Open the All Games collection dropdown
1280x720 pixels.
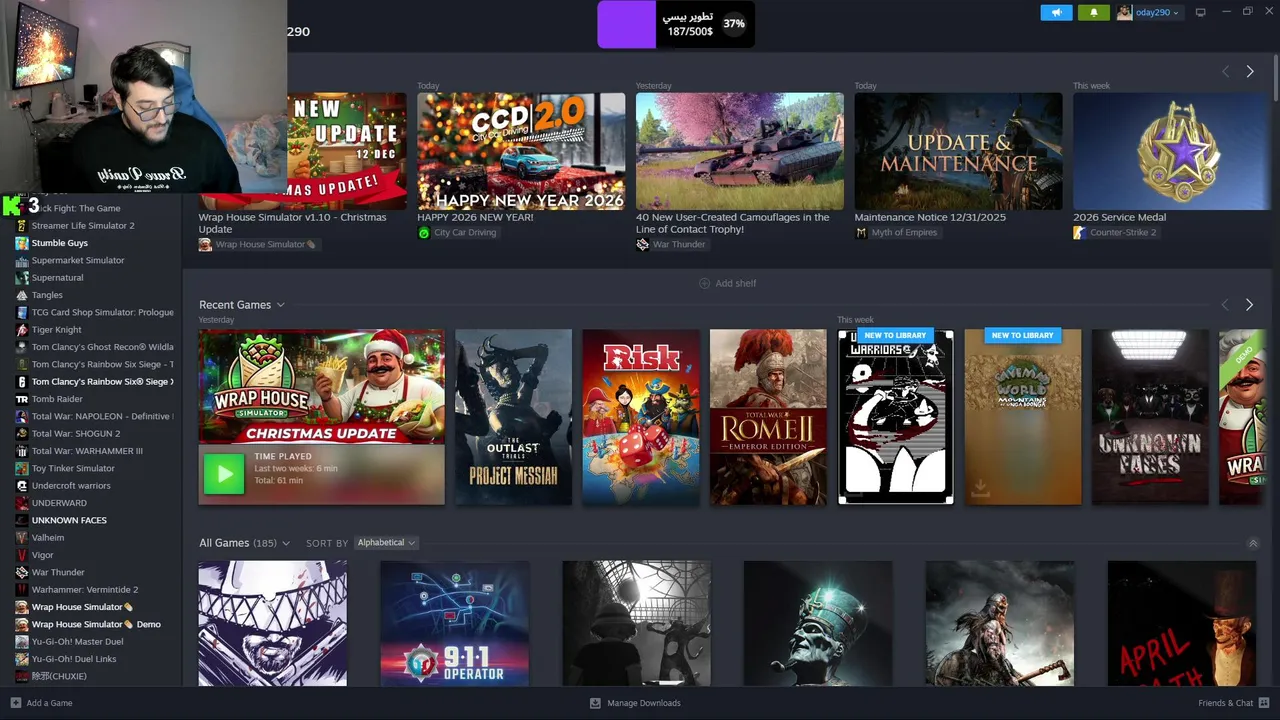tap(286, 543)
